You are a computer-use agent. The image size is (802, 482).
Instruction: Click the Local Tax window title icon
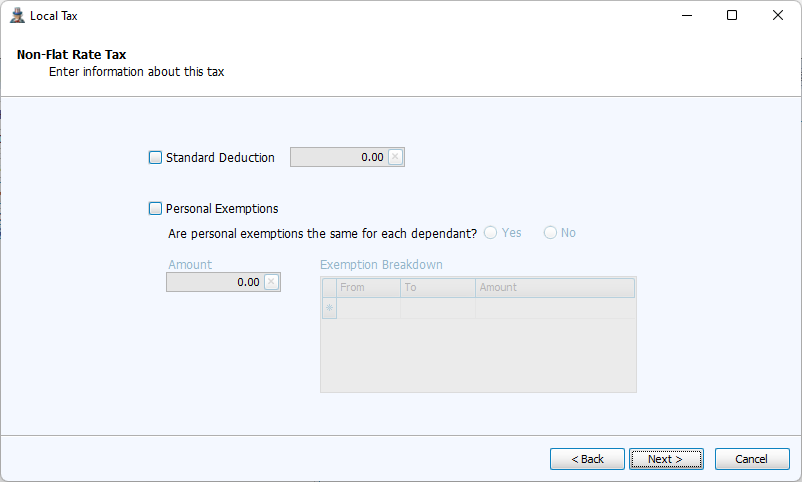pos(17,16)
